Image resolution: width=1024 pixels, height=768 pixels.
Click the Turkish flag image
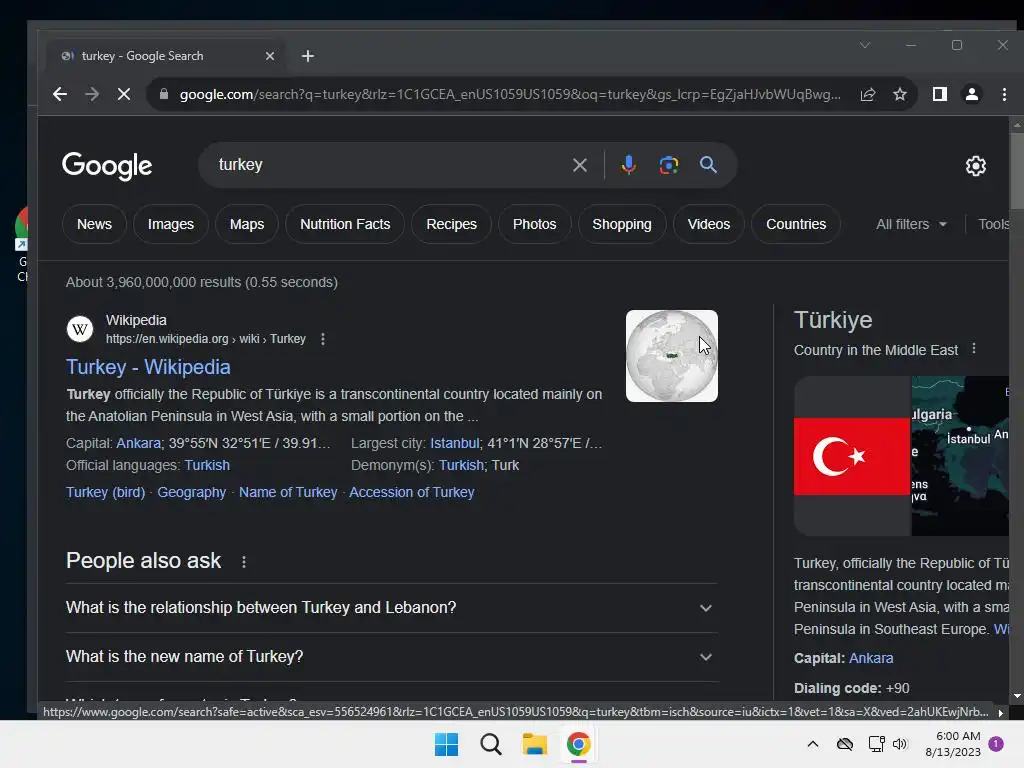click(852, 456)
